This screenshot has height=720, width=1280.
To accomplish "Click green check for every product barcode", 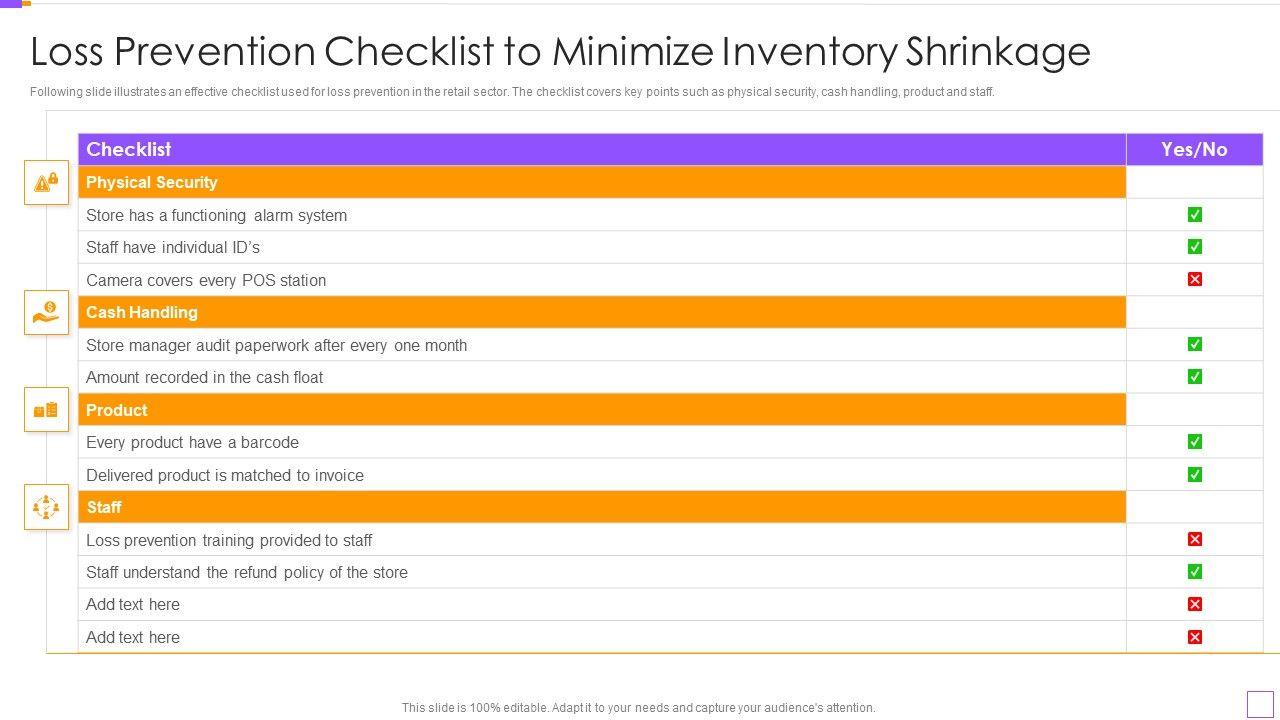I will 1194,442.
